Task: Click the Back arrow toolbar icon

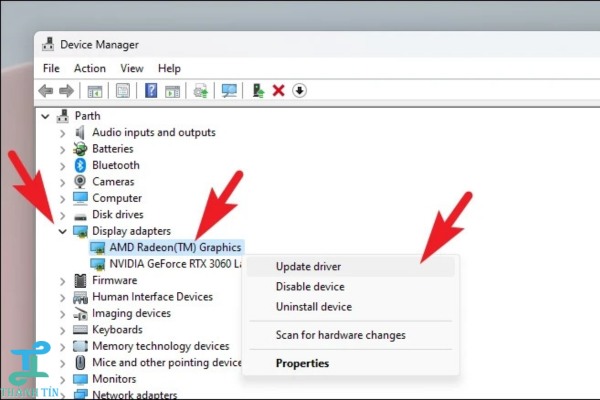Action: 46,91
